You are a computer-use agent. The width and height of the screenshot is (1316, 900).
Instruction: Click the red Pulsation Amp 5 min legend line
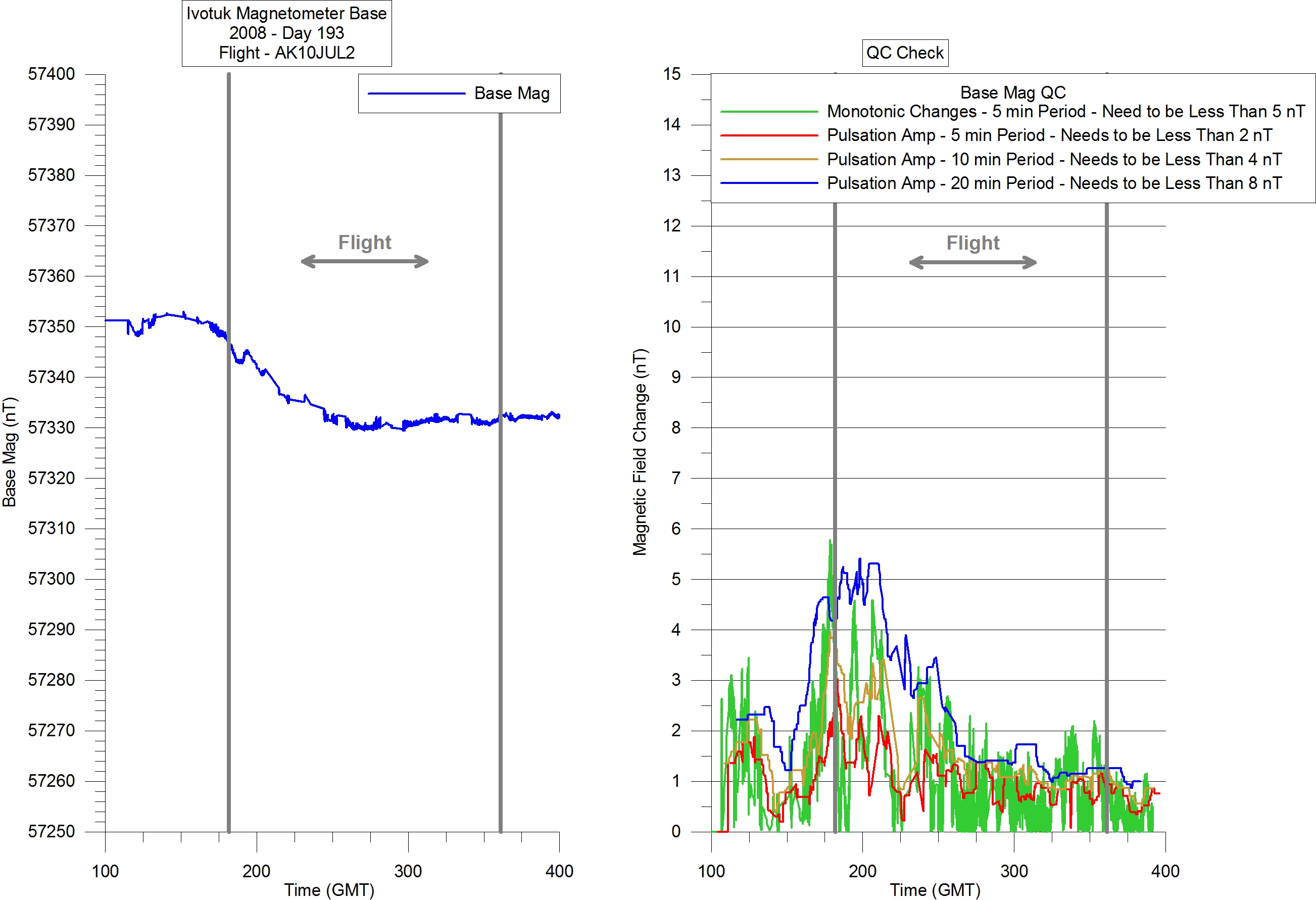[x=768, y=135]
